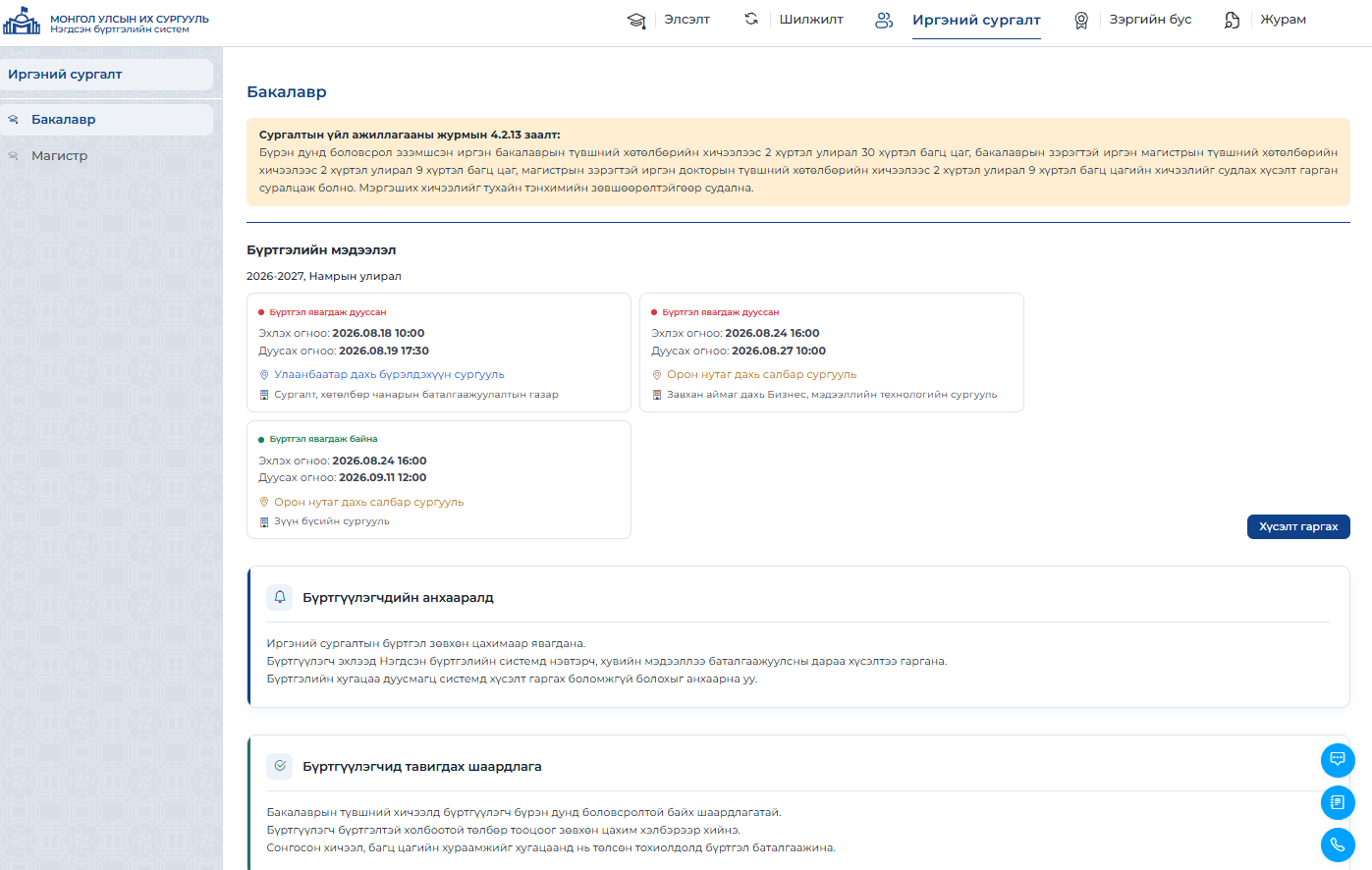Click the Монгол Улсын Их Сургууль title
1372x870 pixels.
pyautogui.click(x=130, y=19)
